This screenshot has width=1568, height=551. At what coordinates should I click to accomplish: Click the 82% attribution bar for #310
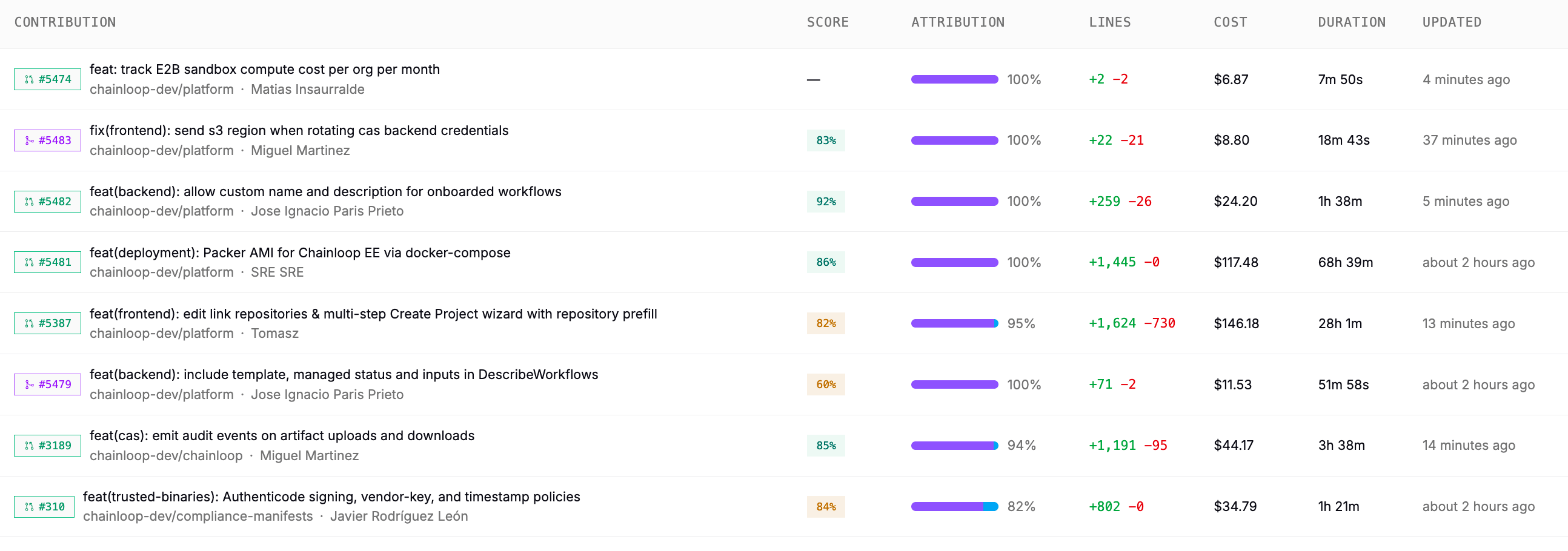coord(954,507)
